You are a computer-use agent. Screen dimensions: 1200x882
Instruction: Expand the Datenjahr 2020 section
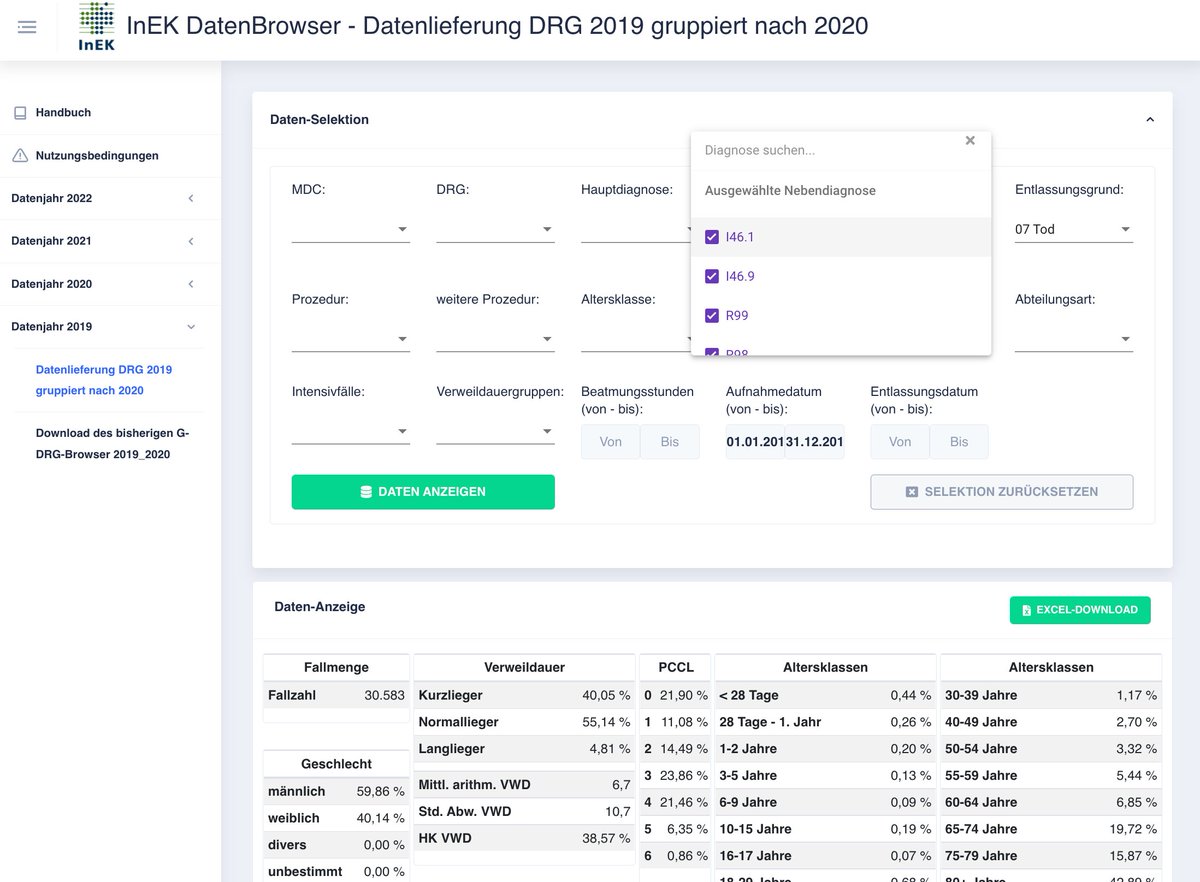[110, 284]
